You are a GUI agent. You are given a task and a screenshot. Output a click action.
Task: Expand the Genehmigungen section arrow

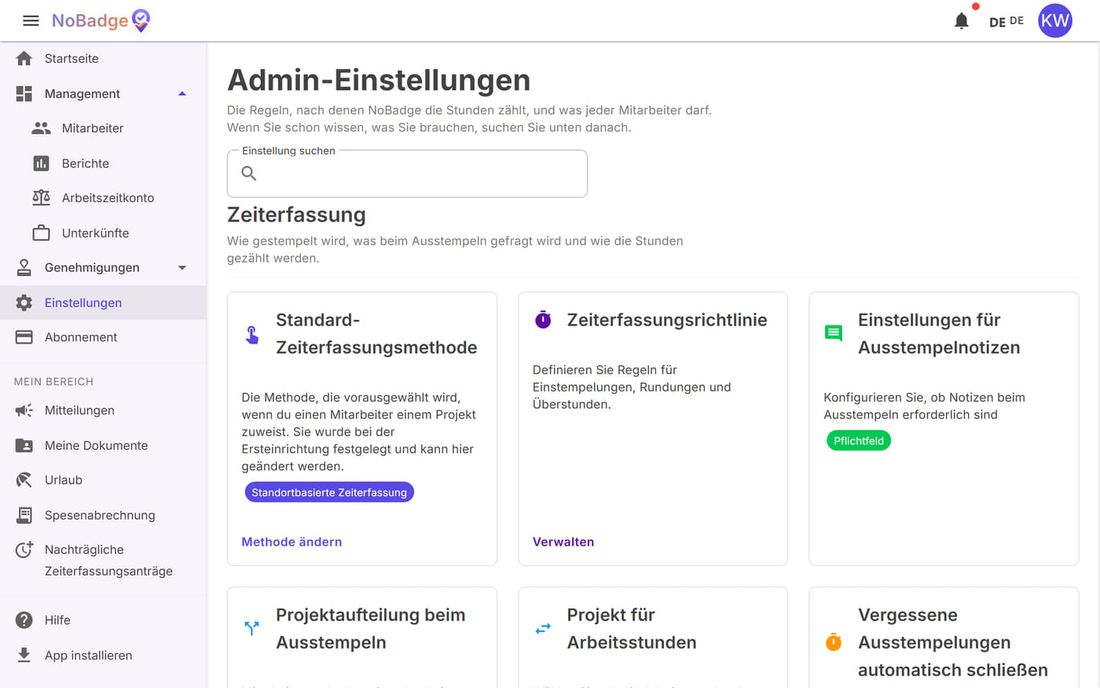(182, 267)
